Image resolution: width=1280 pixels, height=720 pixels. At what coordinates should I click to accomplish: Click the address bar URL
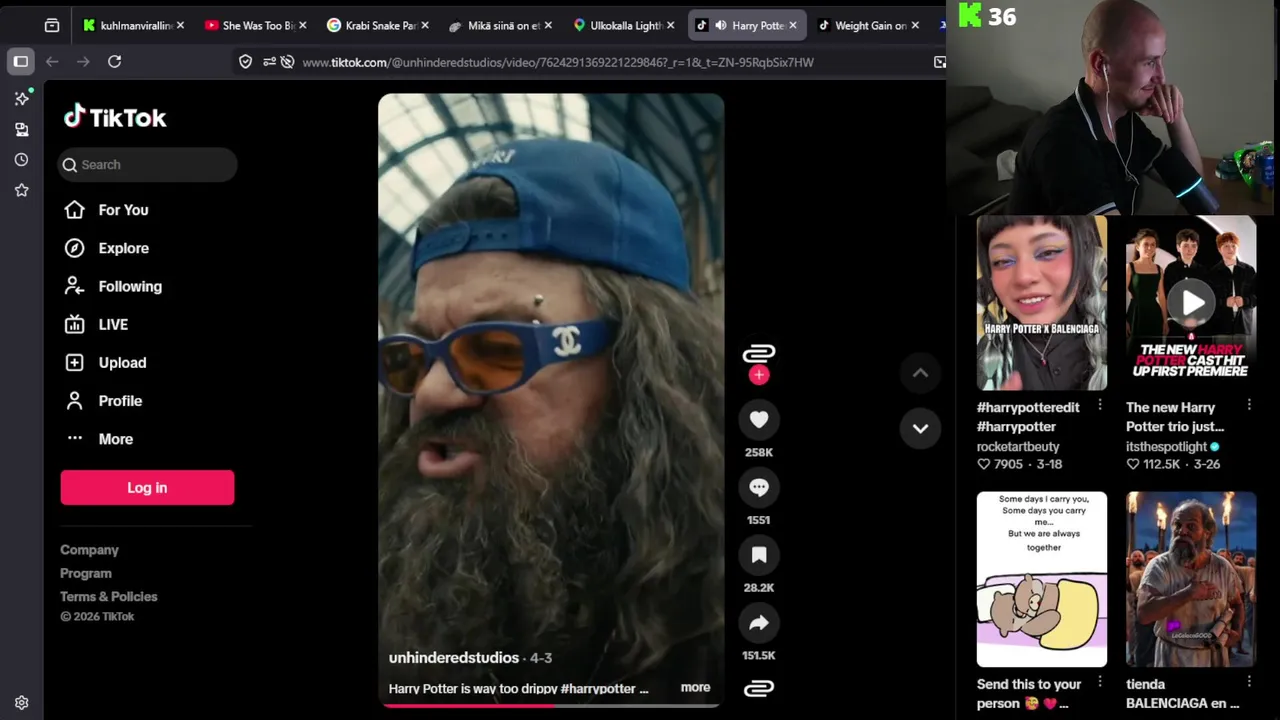[x=558, y=62]
